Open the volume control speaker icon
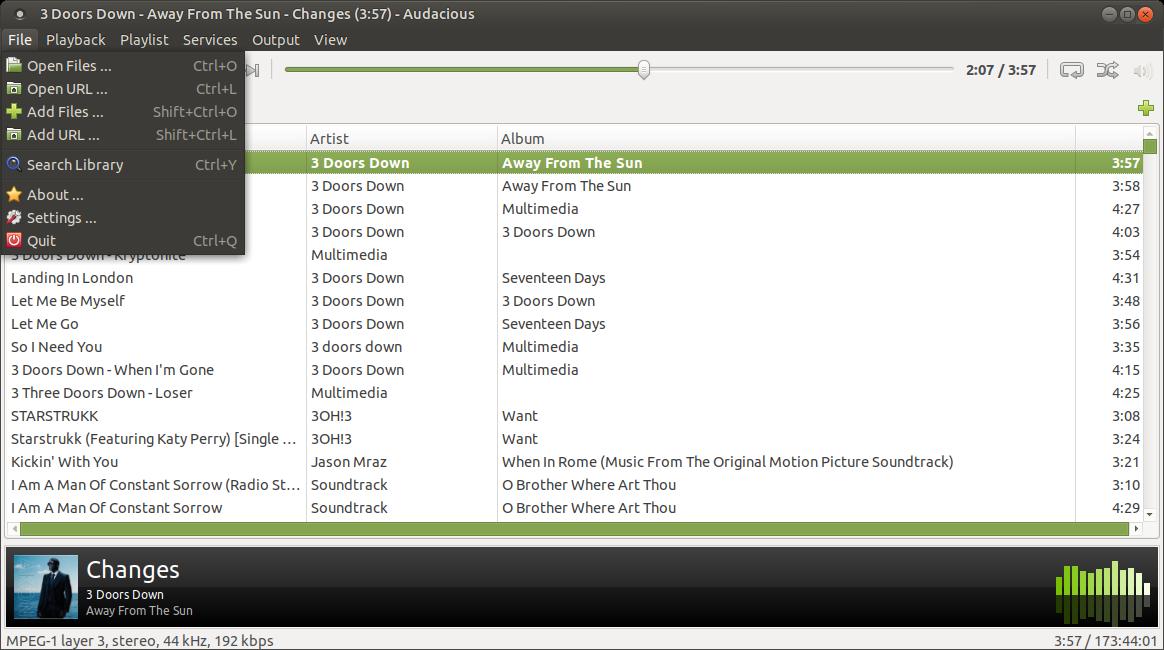 pyautogui.click(x=1142, y=70)
